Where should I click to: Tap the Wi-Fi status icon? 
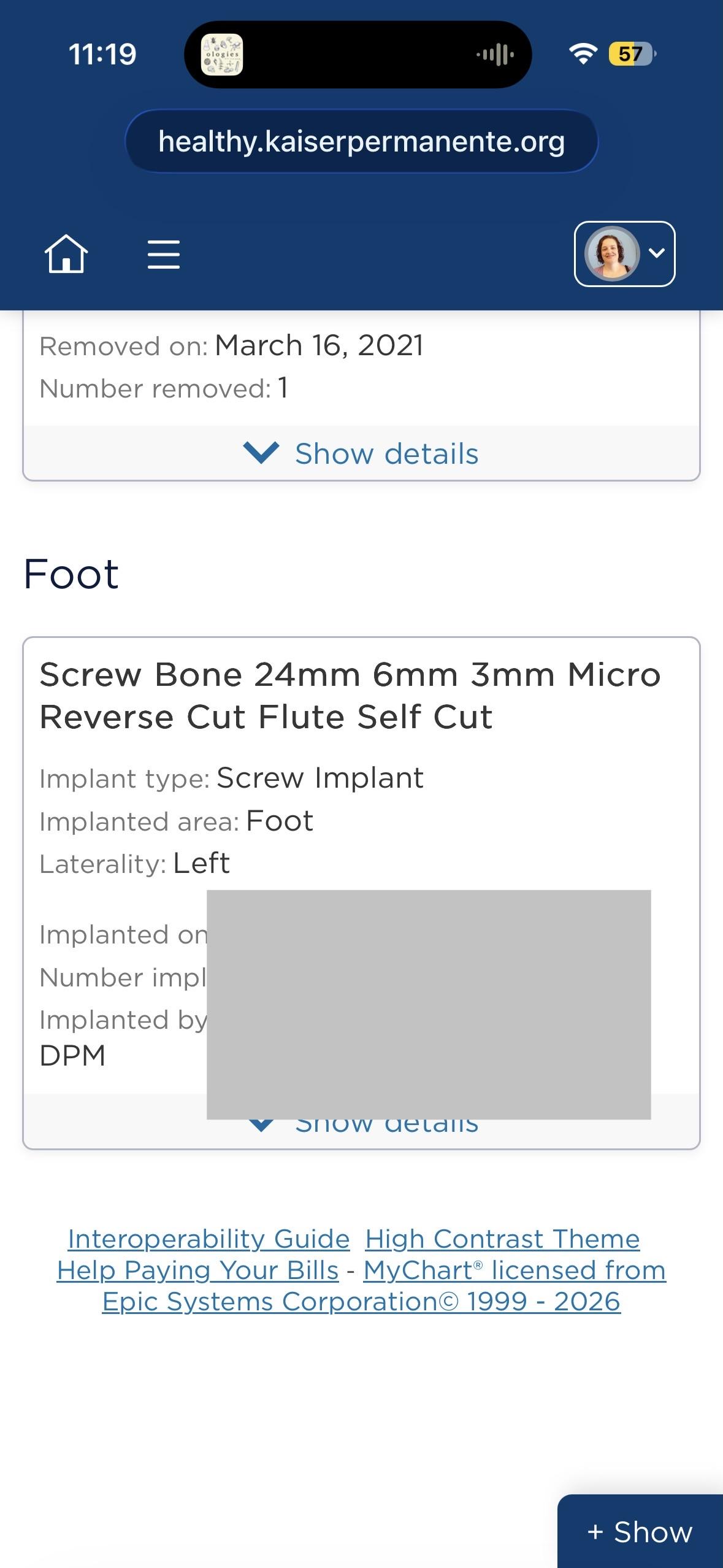pyautogui.click(x=583, y=54)
